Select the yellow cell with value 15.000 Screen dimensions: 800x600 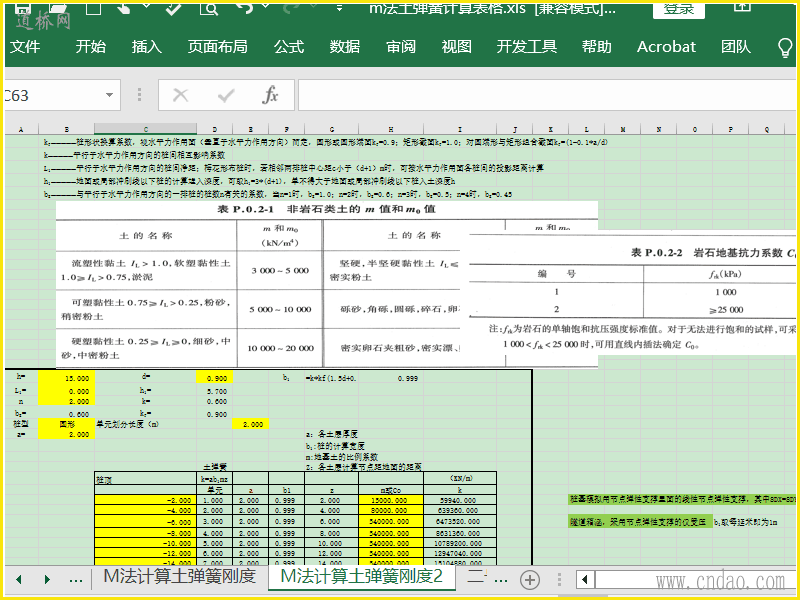tap(66, 378)
